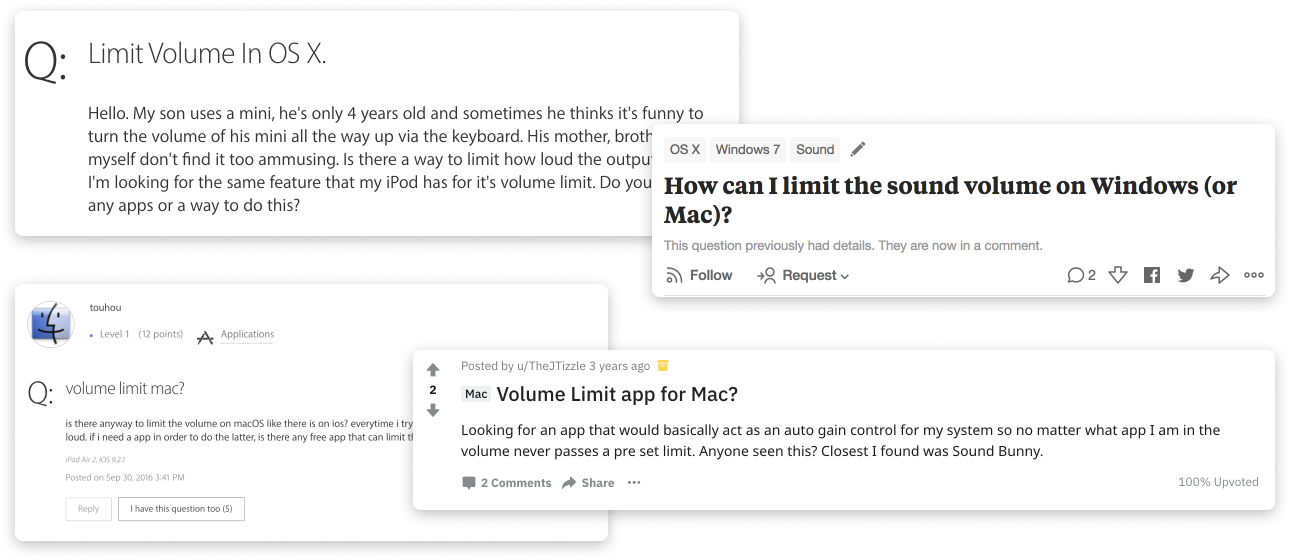This screenshot has height=560, width=1290.
Task: Click the pencil edit topics icon
Action: pos(857,150)
